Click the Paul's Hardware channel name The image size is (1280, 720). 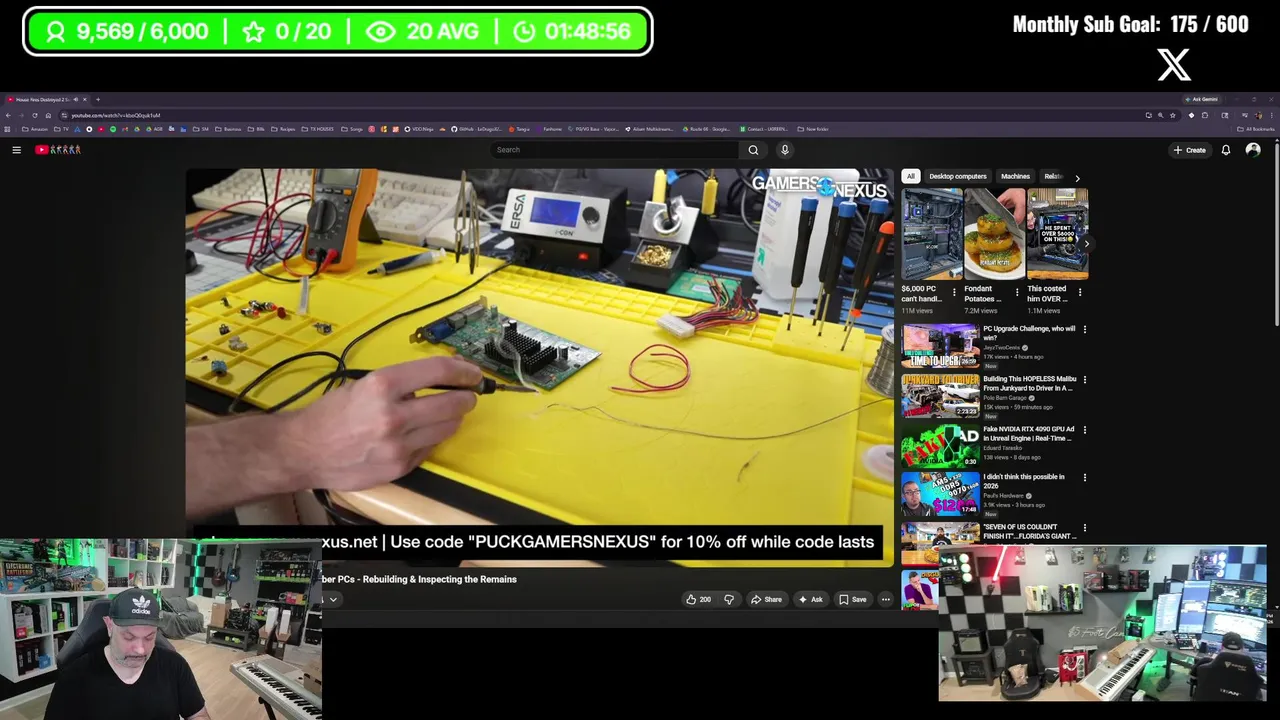(1003, 496)
